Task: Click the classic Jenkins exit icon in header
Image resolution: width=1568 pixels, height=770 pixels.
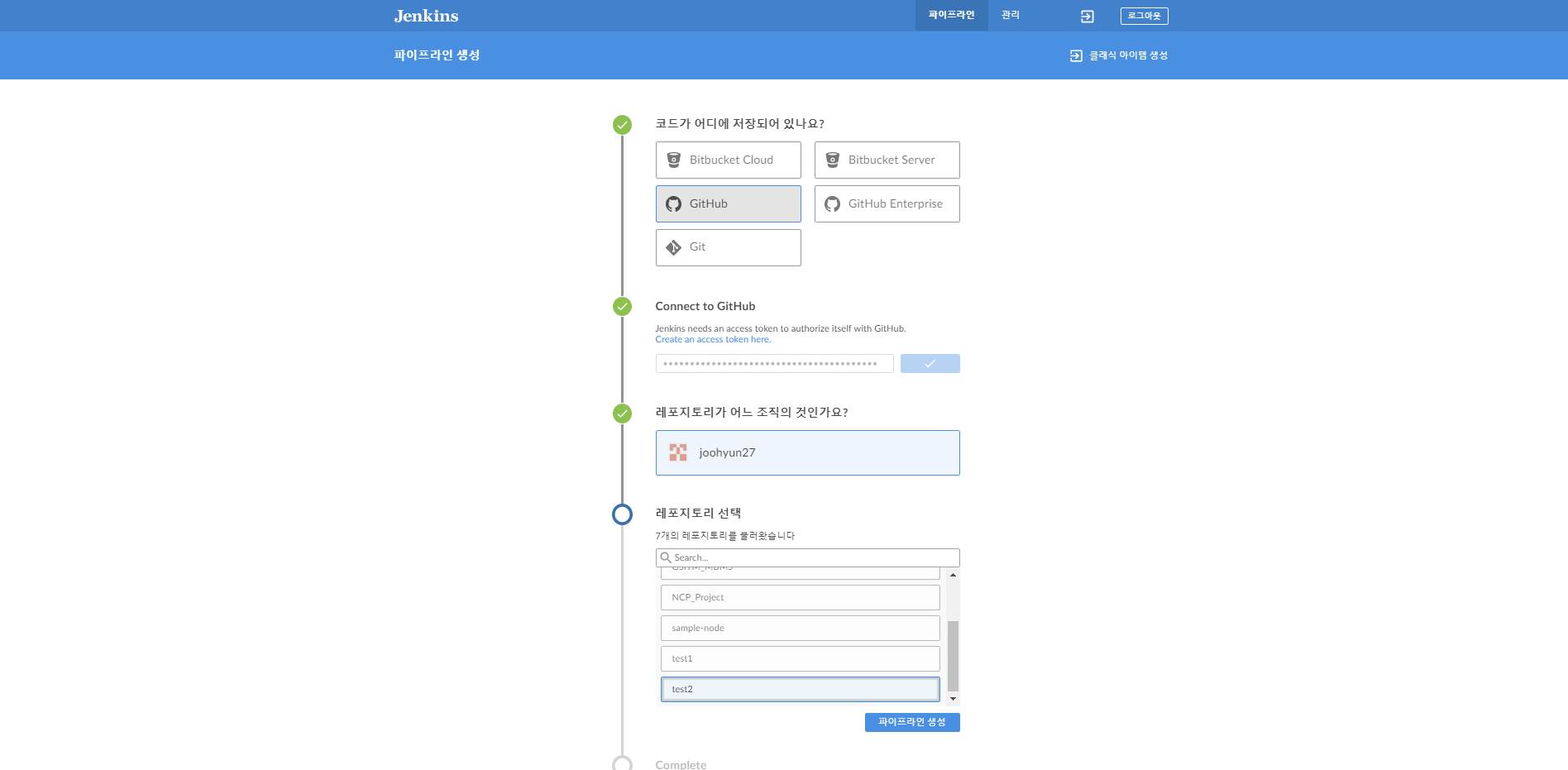Action: tap(1088, 16)
